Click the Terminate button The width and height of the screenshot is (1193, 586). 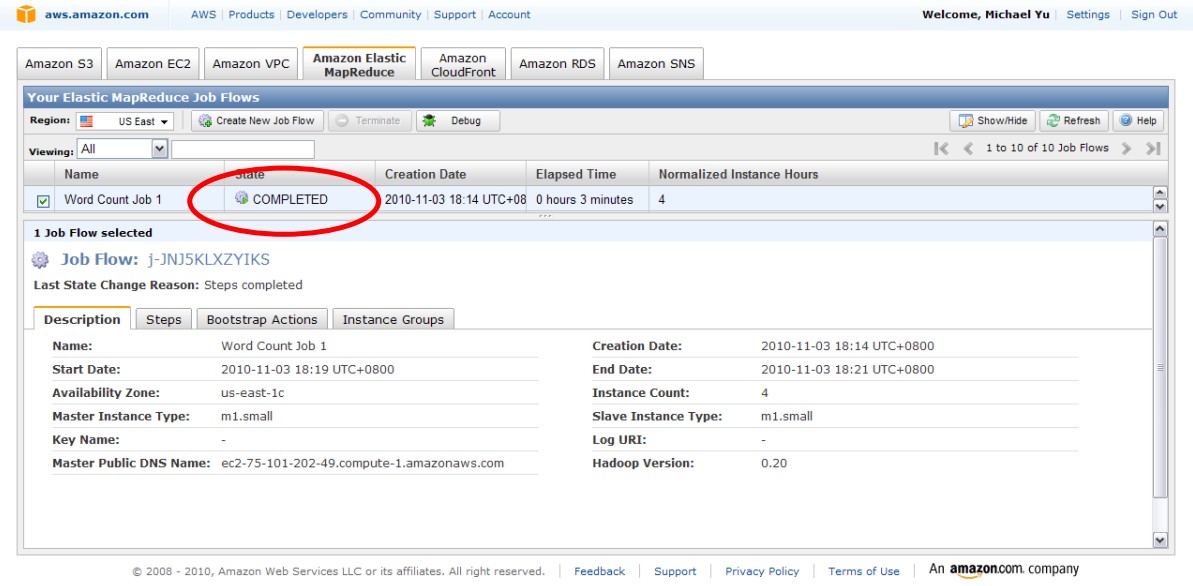371,121
